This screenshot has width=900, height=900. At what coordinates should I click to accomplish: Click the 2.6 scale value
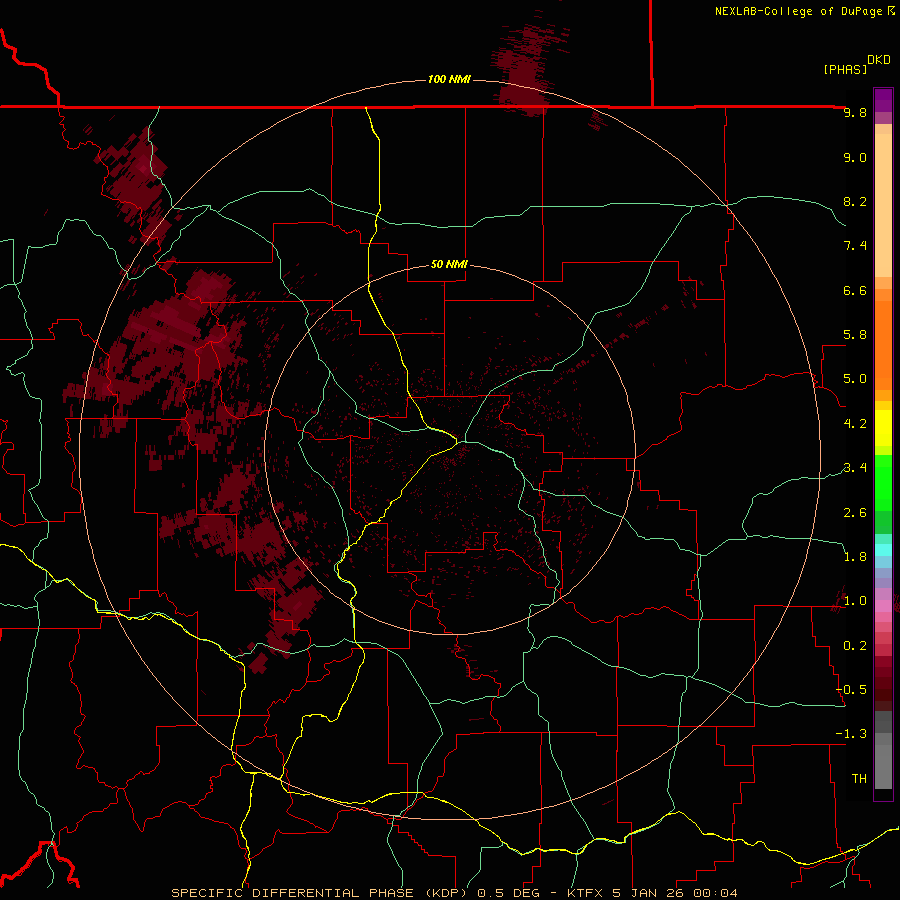(x=855, y=513)
